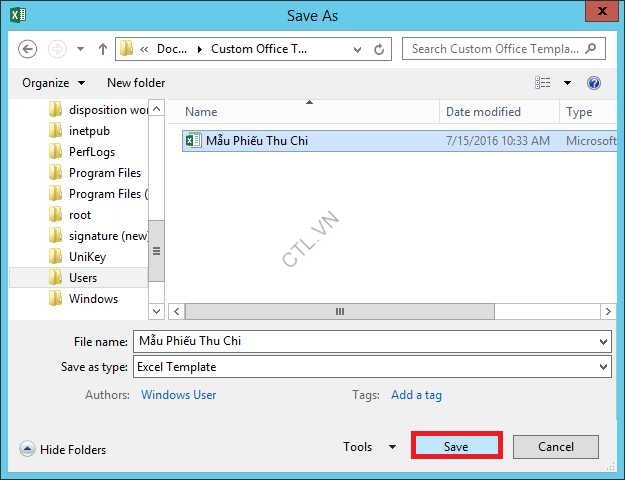Click Add a tag
Screen dimensions: 625x480
click(x=417, y=395)
